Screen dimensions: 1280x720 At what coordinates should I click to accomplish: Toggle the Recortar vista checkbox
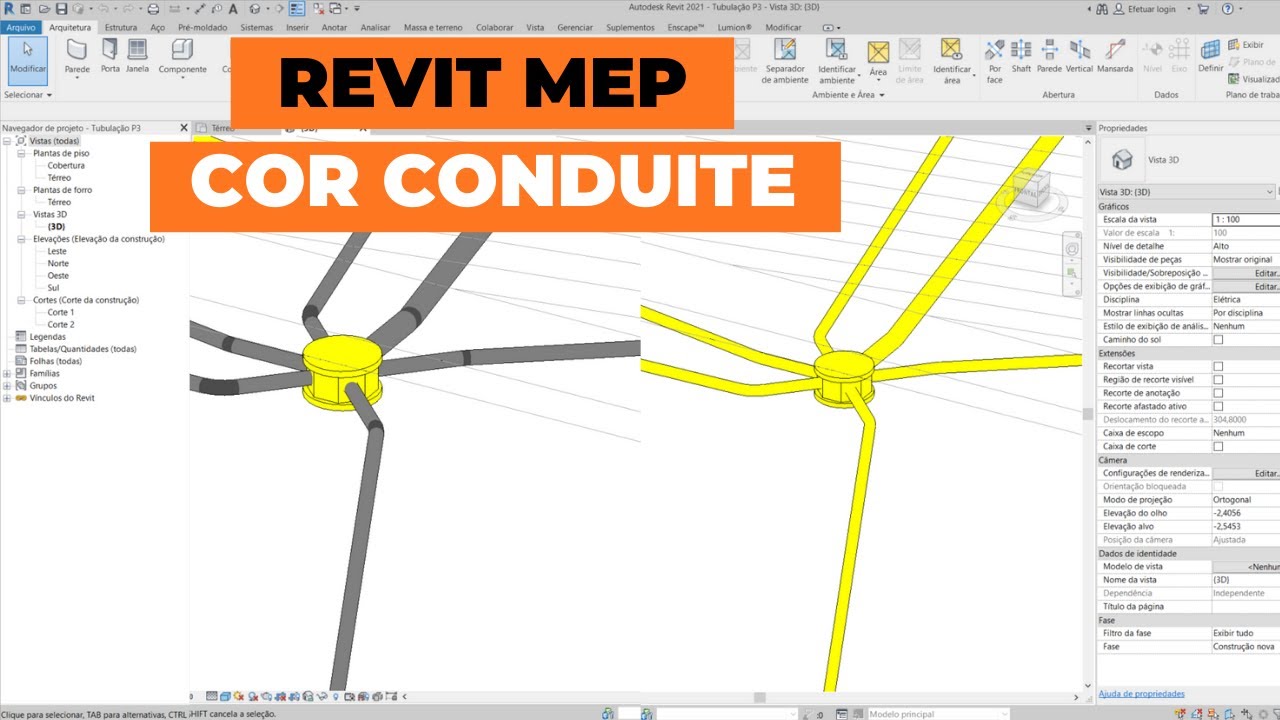point(1218,367)
